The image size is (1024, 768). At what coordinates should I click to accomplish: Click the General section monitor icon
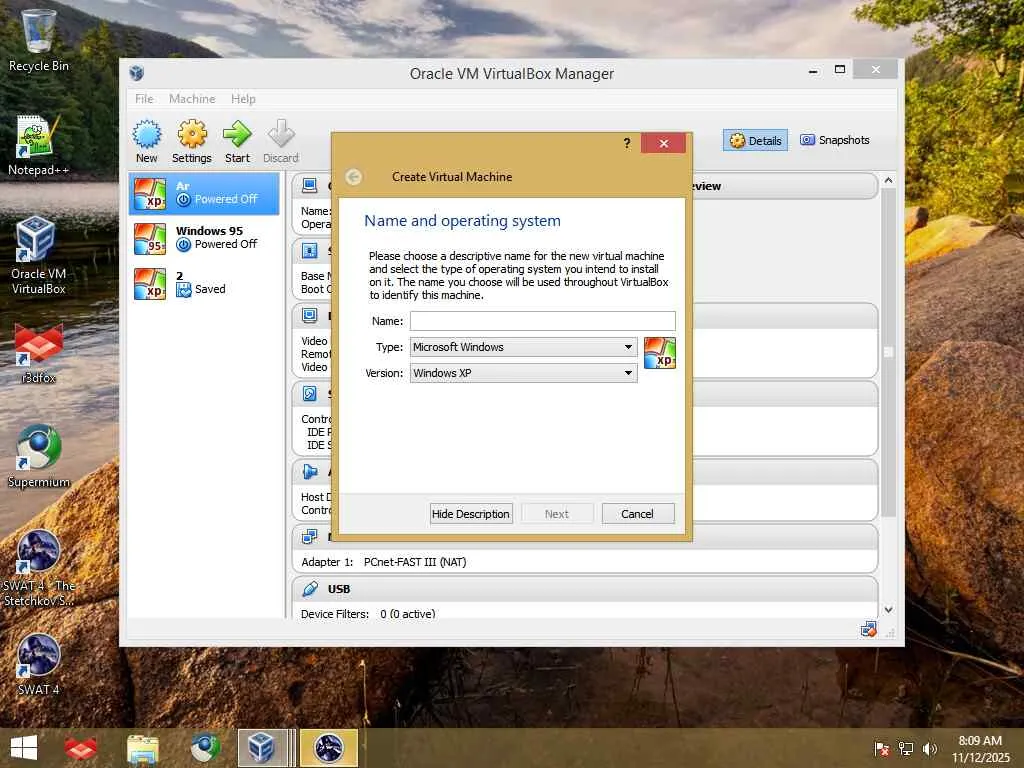[x=310, y=185]
